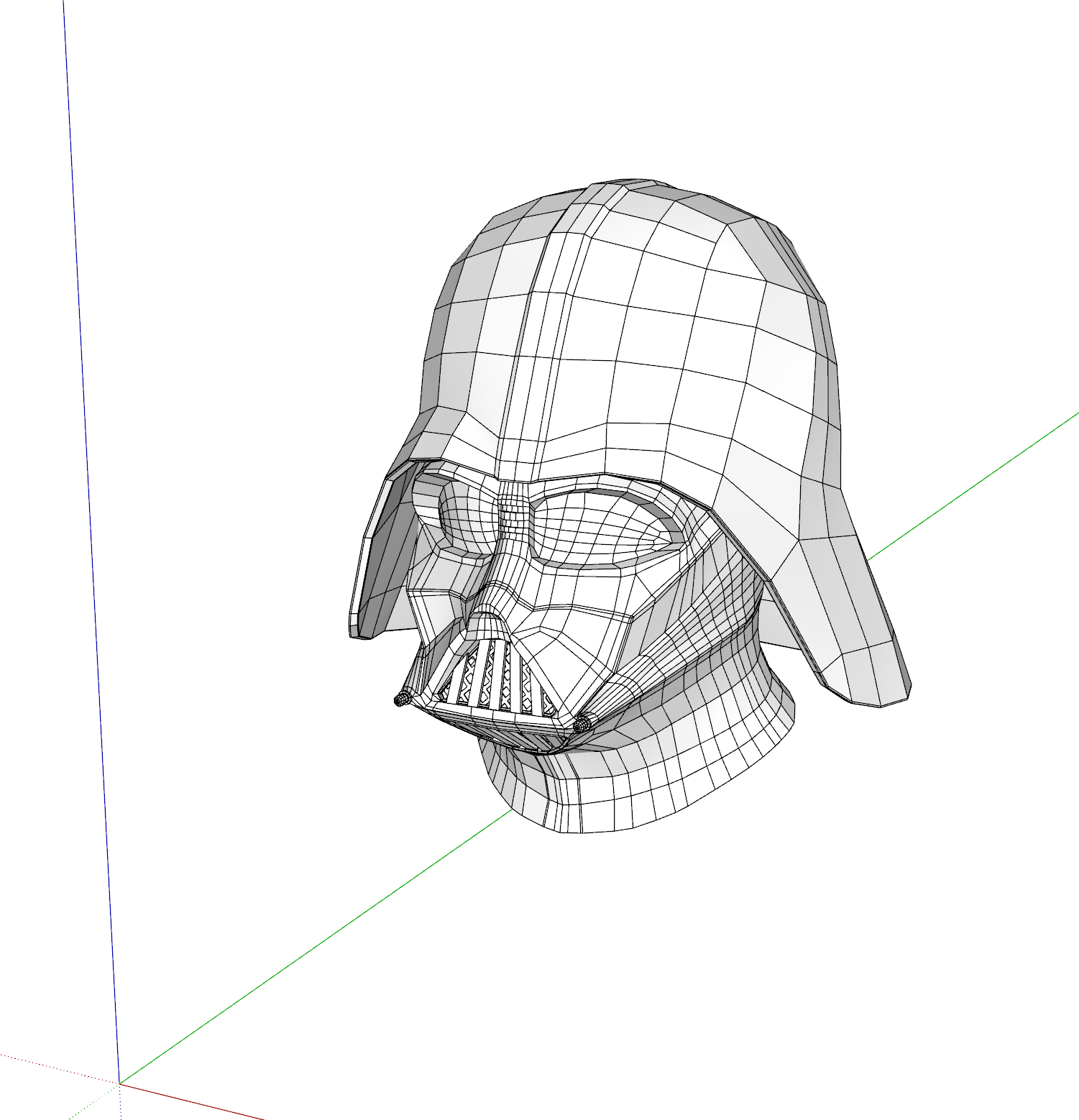
Task: Click the mouth grille of the mask
Action: pyautogui.click(x=496, y=679)
